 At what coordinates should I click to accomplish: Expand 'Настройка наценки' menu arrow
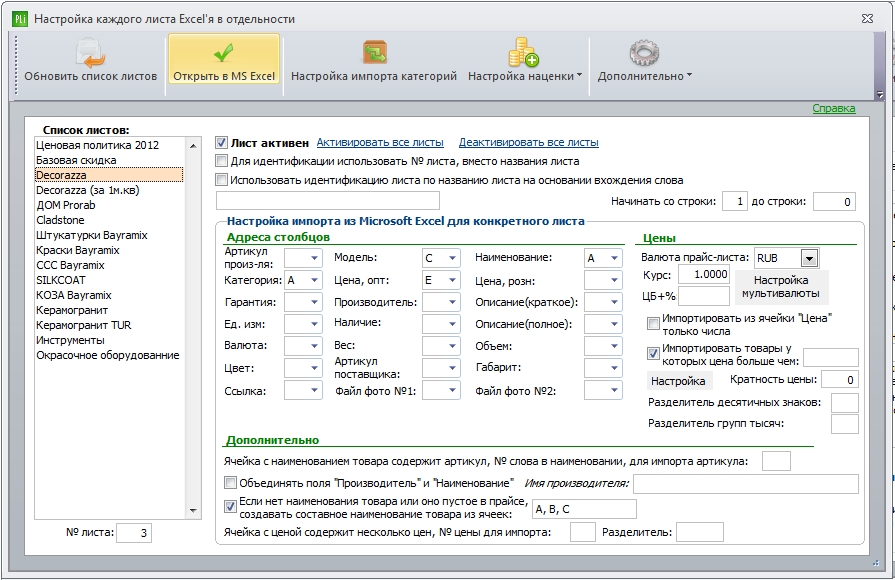579,75
